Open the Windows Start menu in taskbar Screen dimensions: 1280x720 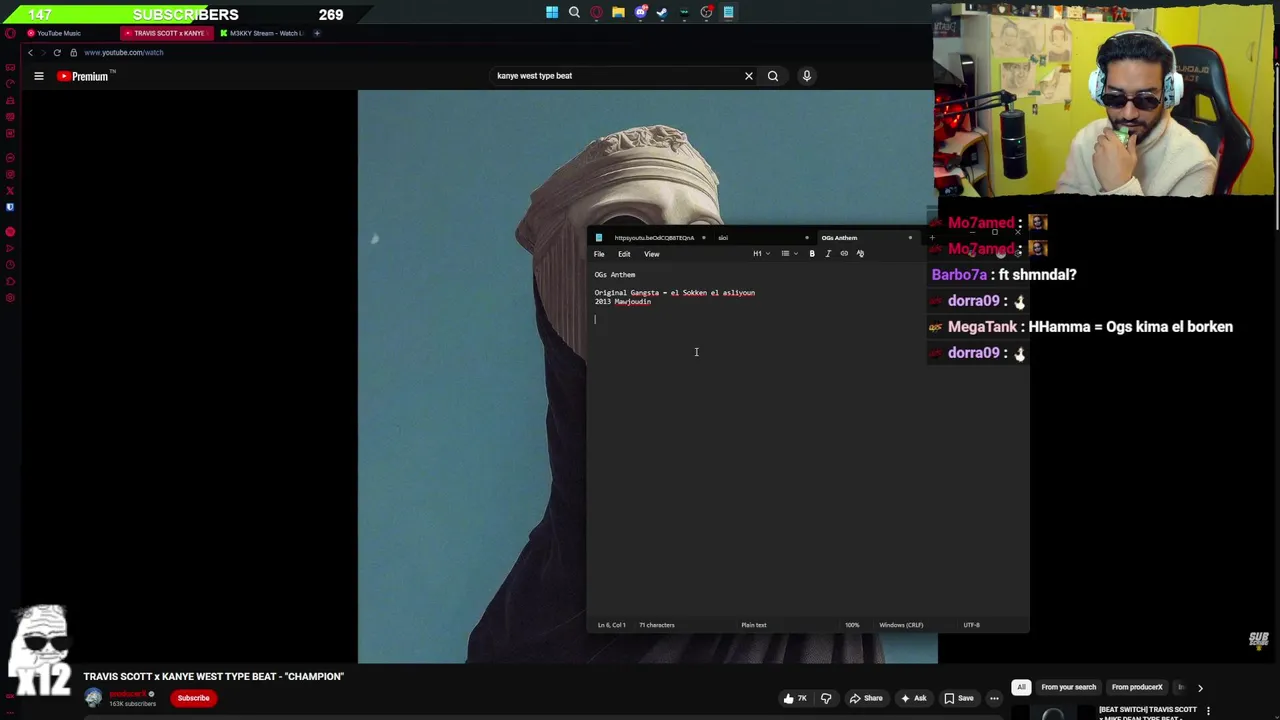(552, 12)
